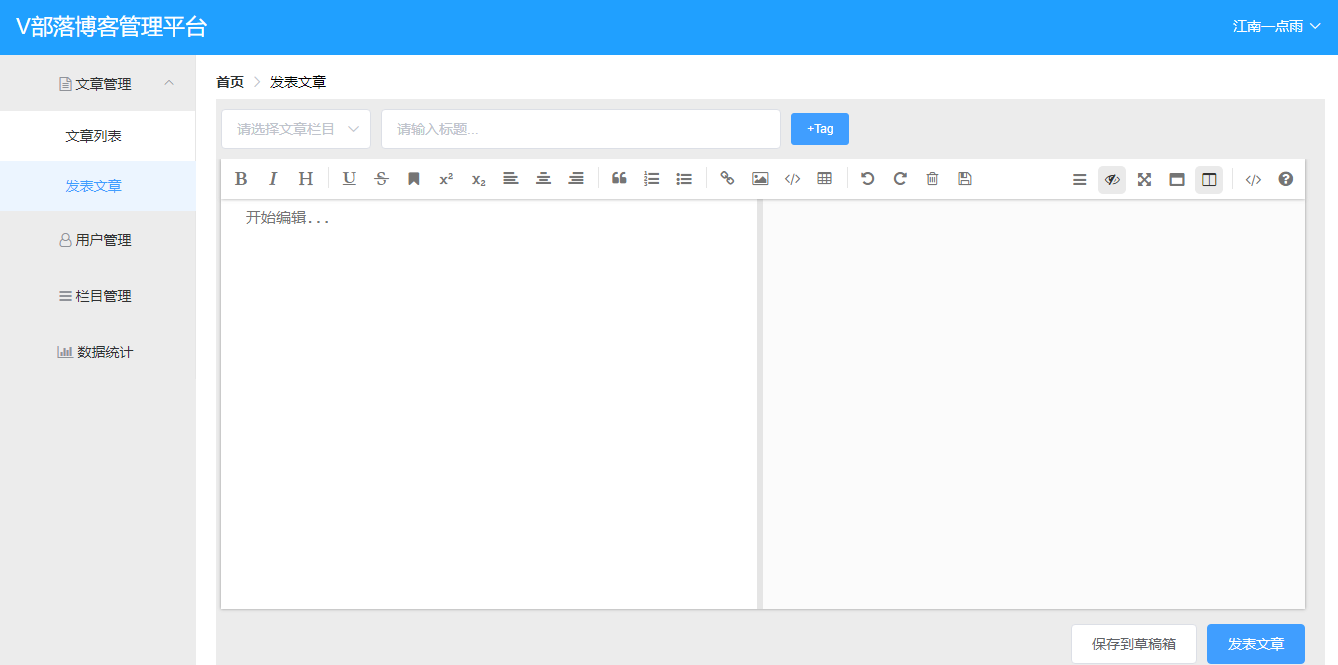Save content using the floppy disk icon
1338x665 pixels.
point(965,179)
